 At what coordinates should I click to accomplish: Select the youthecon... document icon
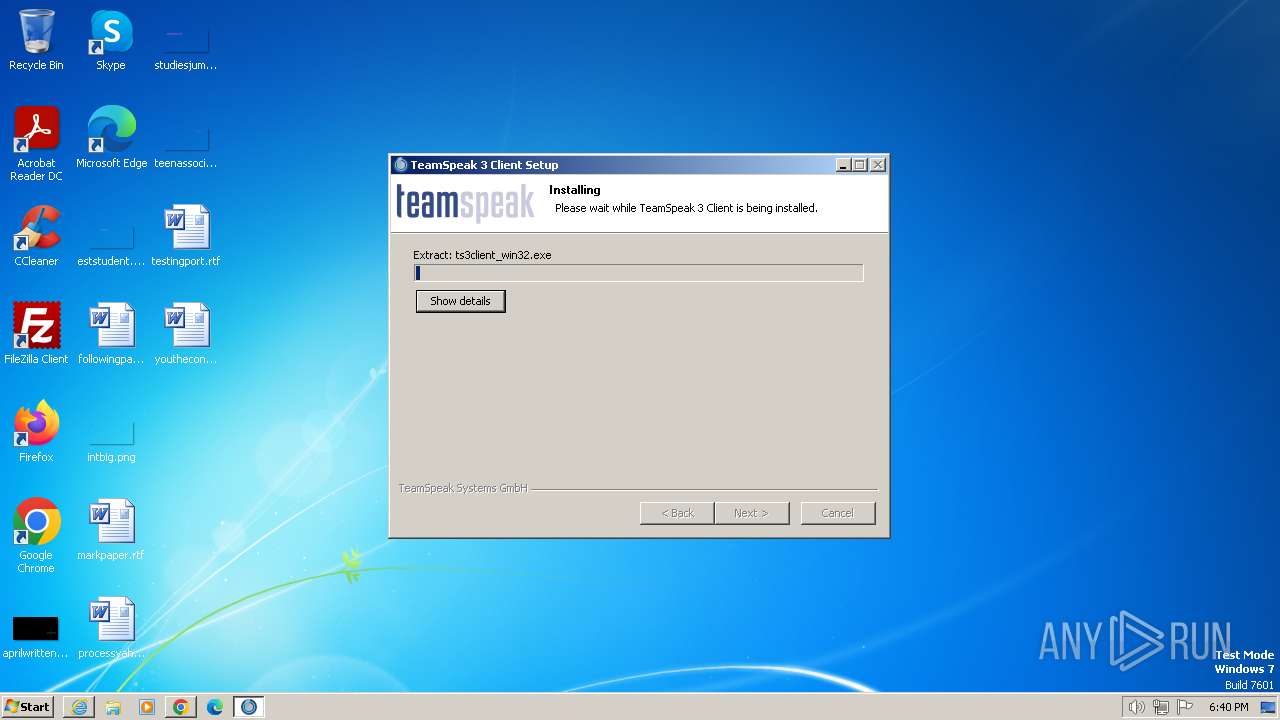tap(186, 334)
